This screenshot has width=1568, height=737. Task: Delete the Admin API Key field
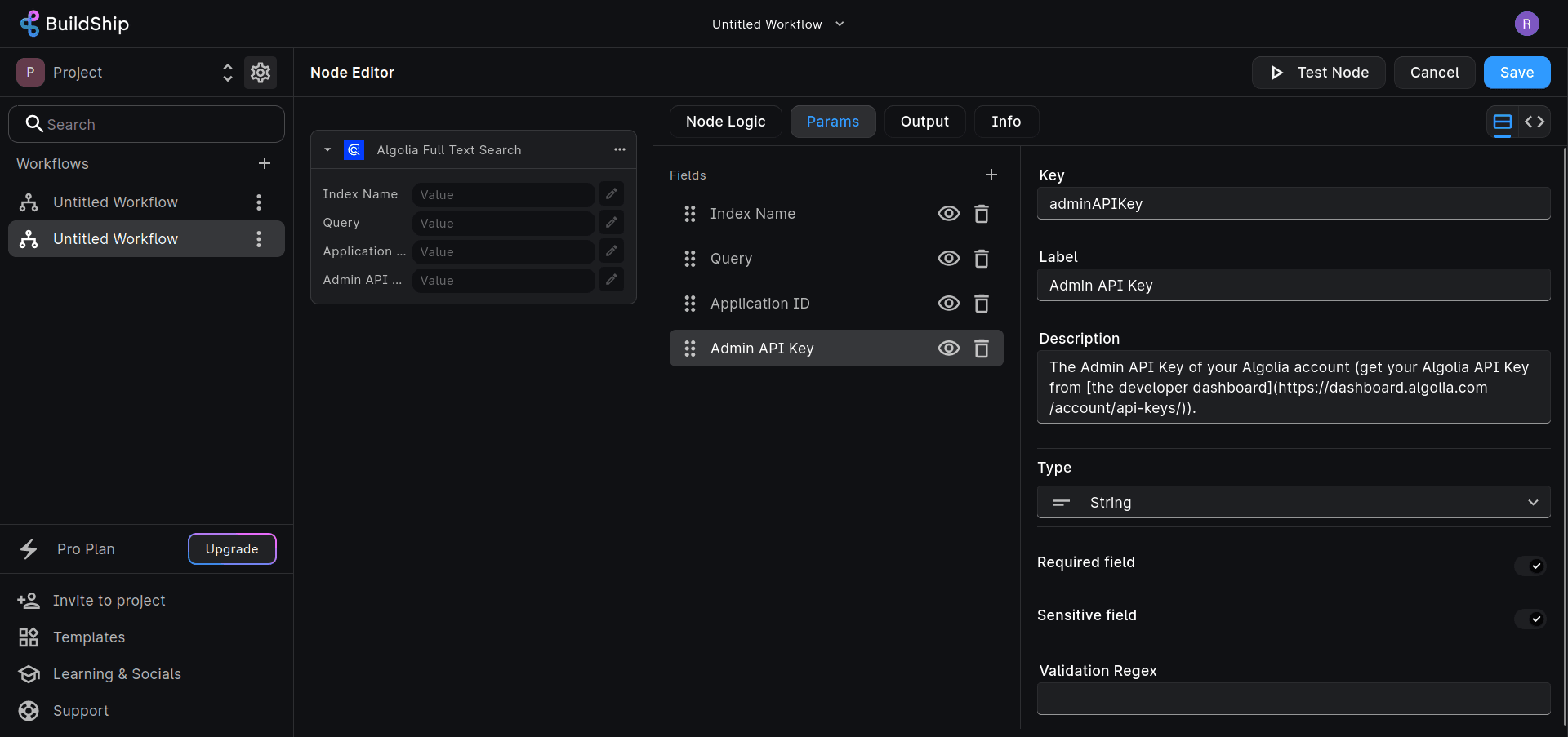pyautogui.click(x=982, y=349)
